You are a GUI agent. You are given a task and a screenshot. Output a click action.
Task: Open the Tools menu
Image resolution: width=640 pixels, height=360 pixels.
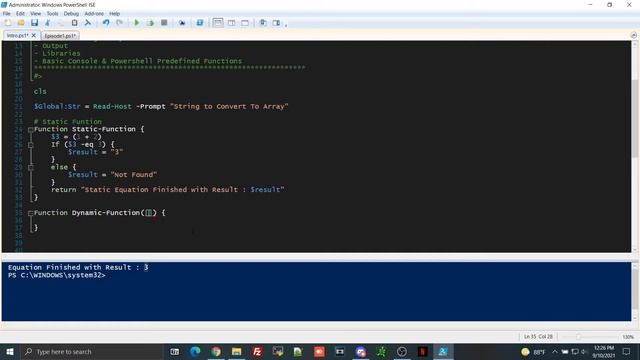[52, 13]
